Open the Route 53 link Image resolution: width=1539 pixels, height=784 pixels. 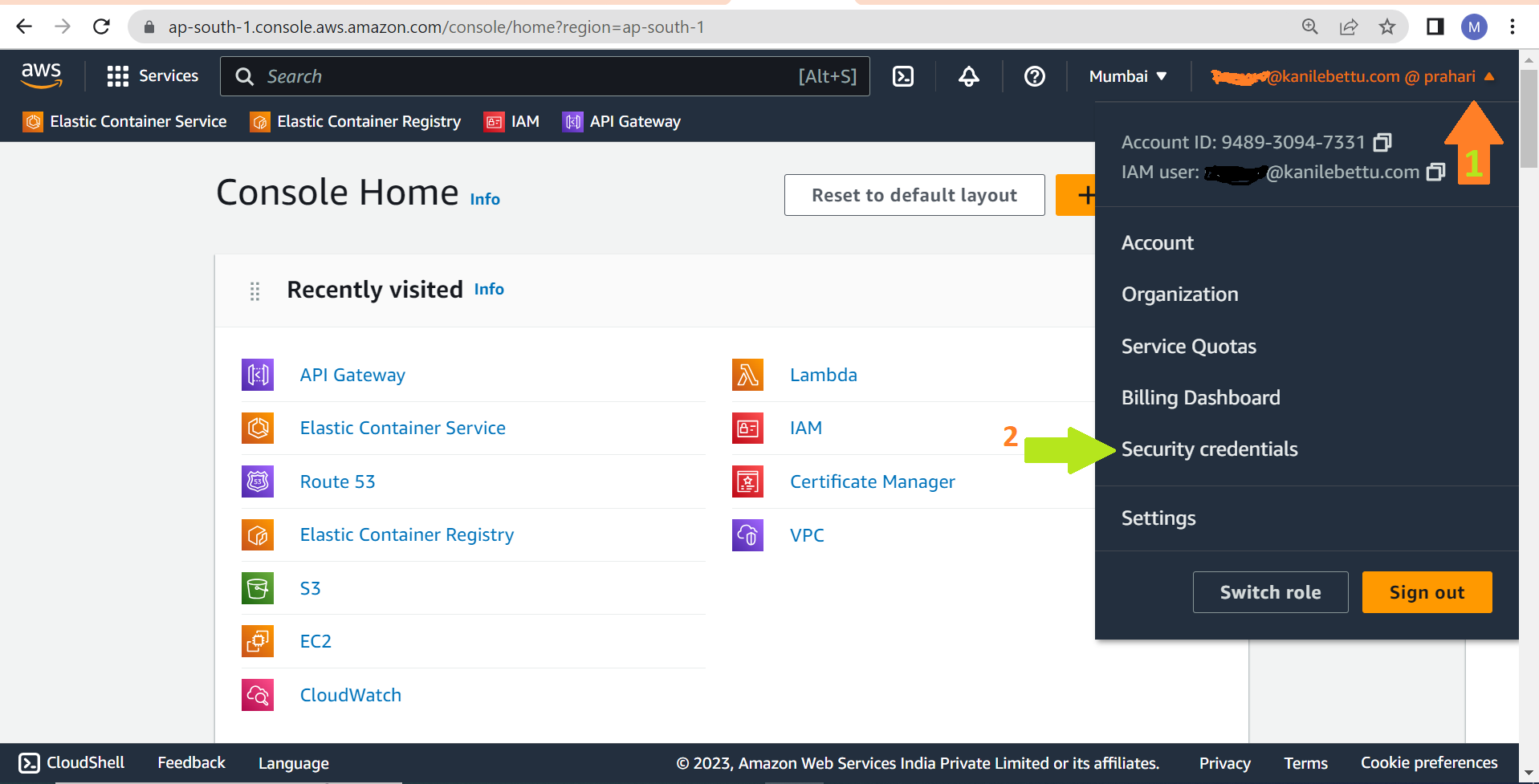point(337,481)
